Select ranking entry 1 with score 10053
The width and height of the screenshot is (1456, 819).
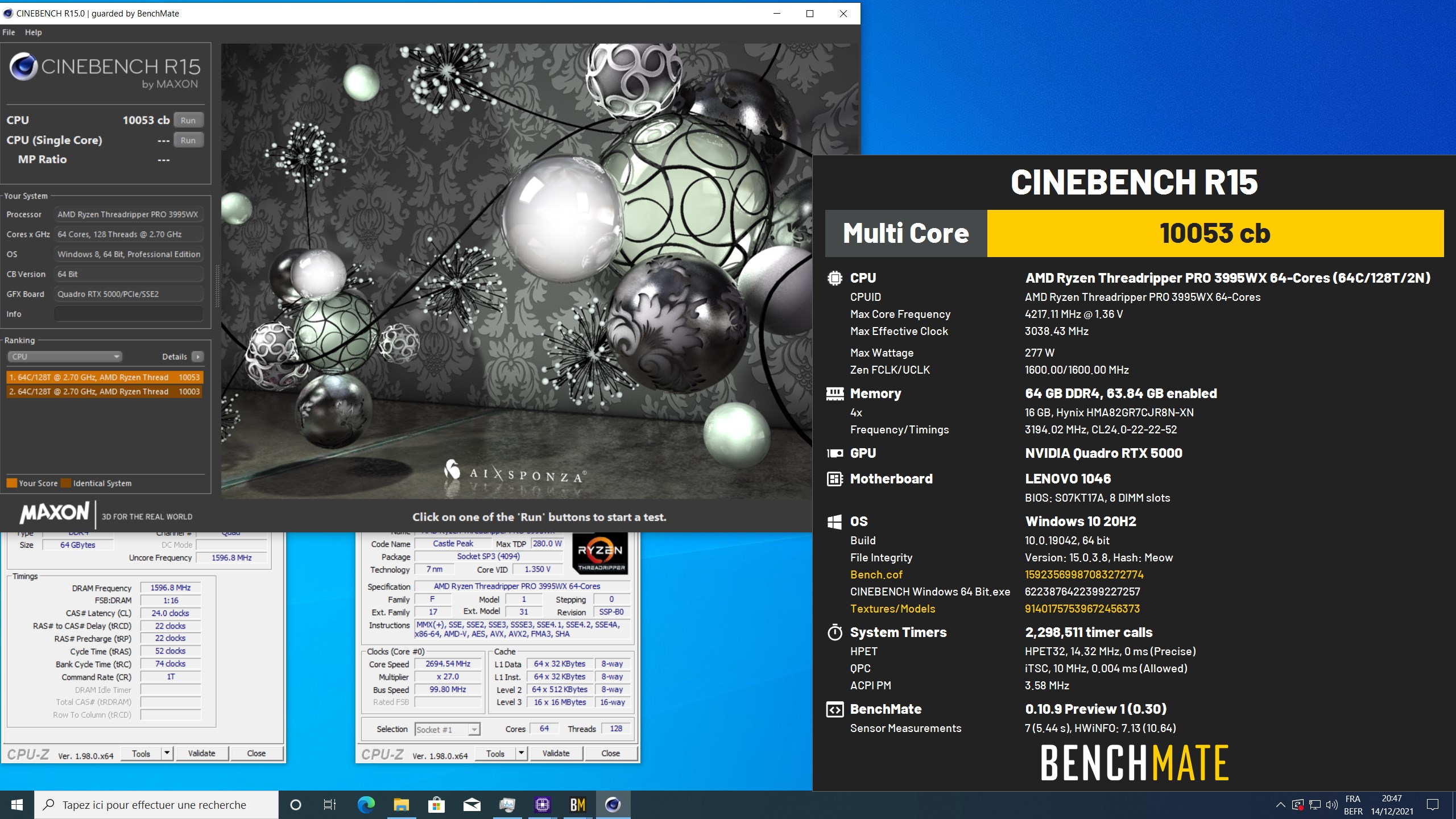pos(105,377)
